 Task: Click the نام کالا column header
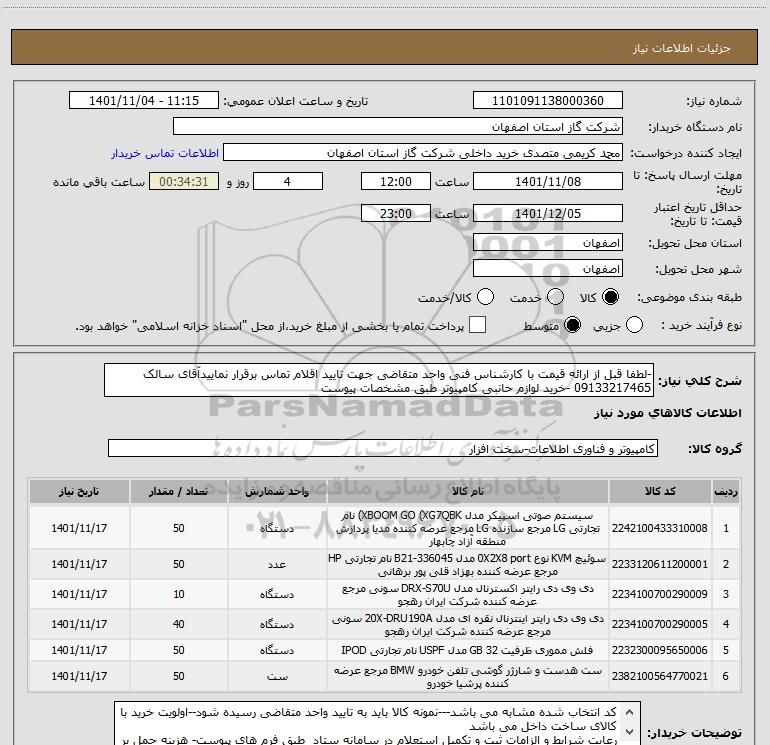(468, 492)
